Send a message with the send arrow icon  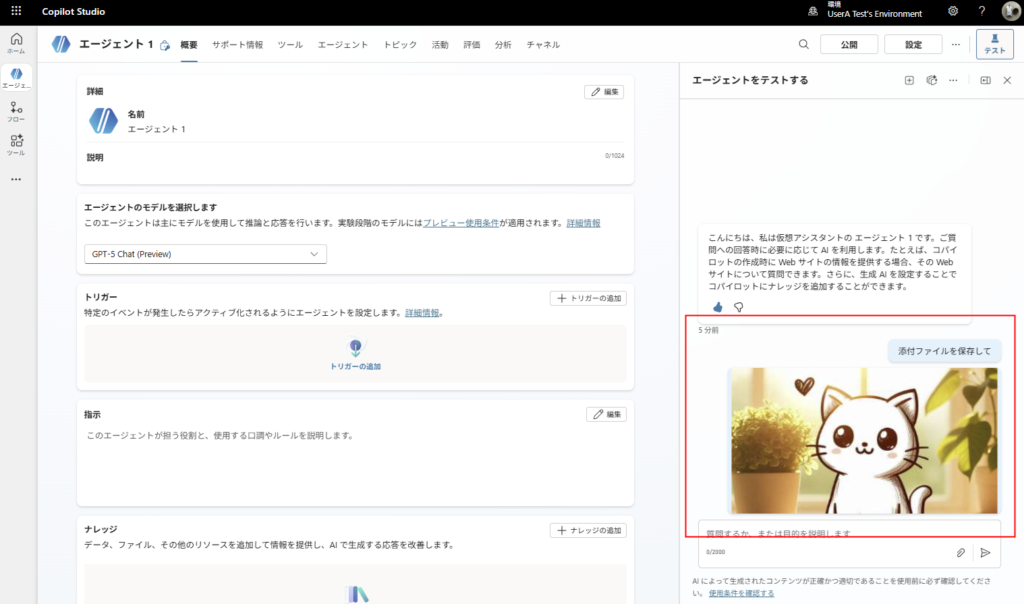tap(987, 551)
